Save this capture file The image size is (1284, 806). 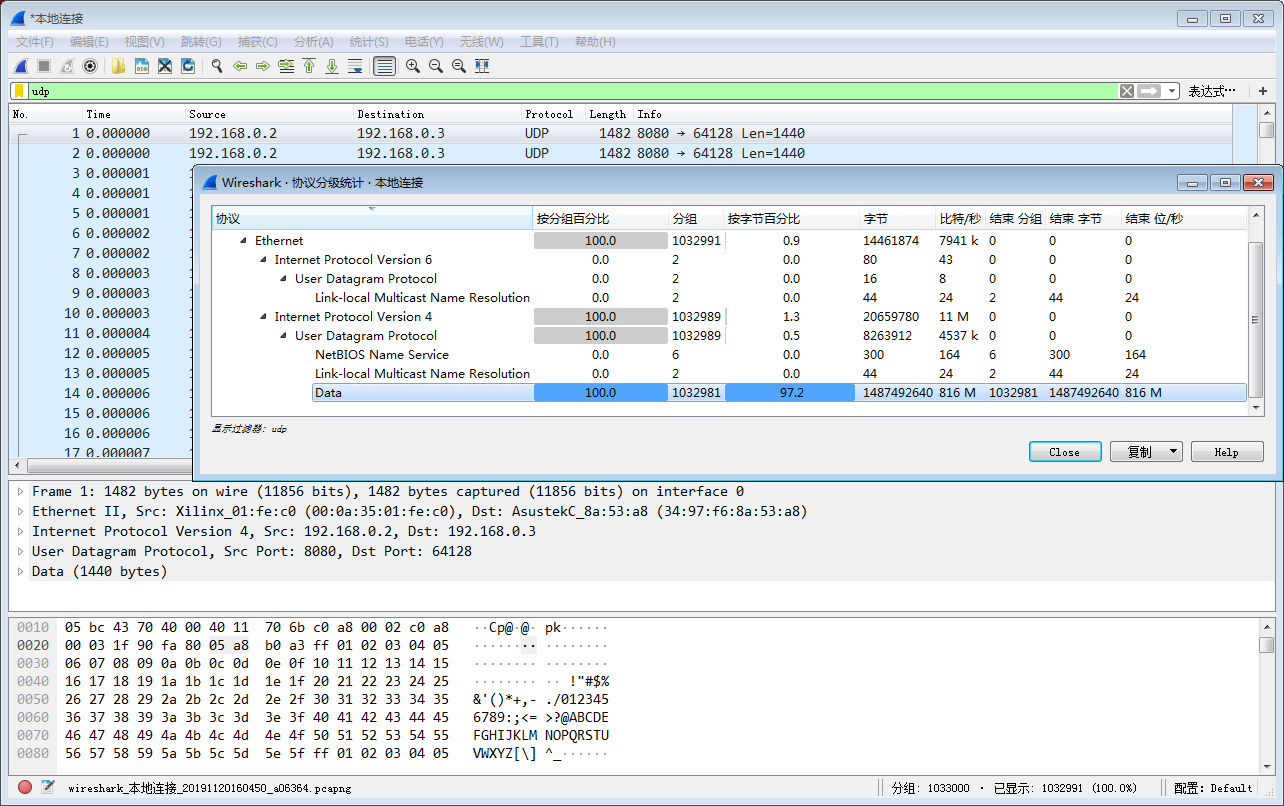click(142, 66)
